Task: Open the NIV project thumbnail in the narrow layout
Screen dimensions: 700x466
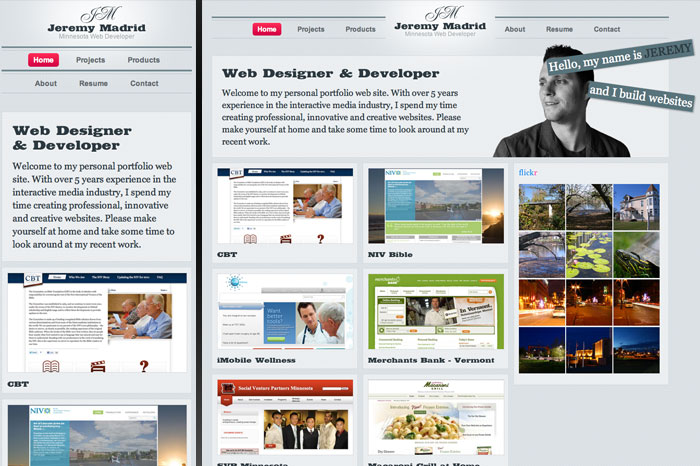Action: point(97,436)
